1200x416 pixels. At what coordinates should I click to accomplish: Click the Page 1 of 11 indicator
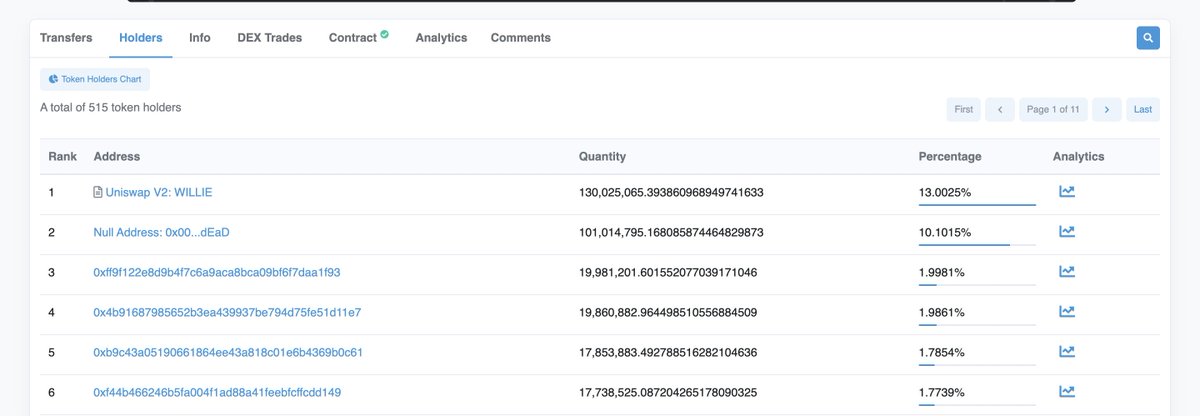1053,110
